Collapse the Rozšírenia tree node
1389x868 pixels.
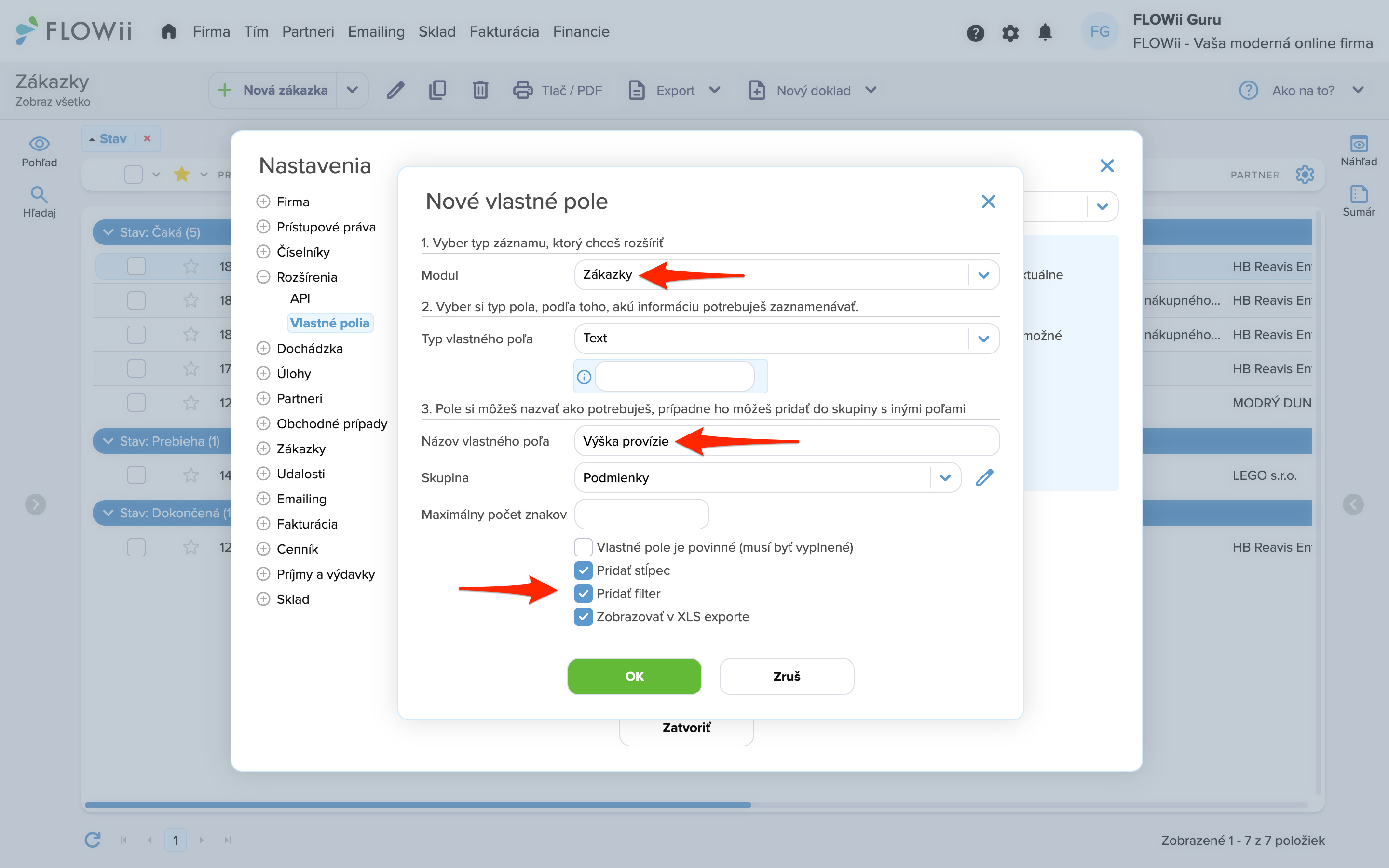(x=263, y=277)
